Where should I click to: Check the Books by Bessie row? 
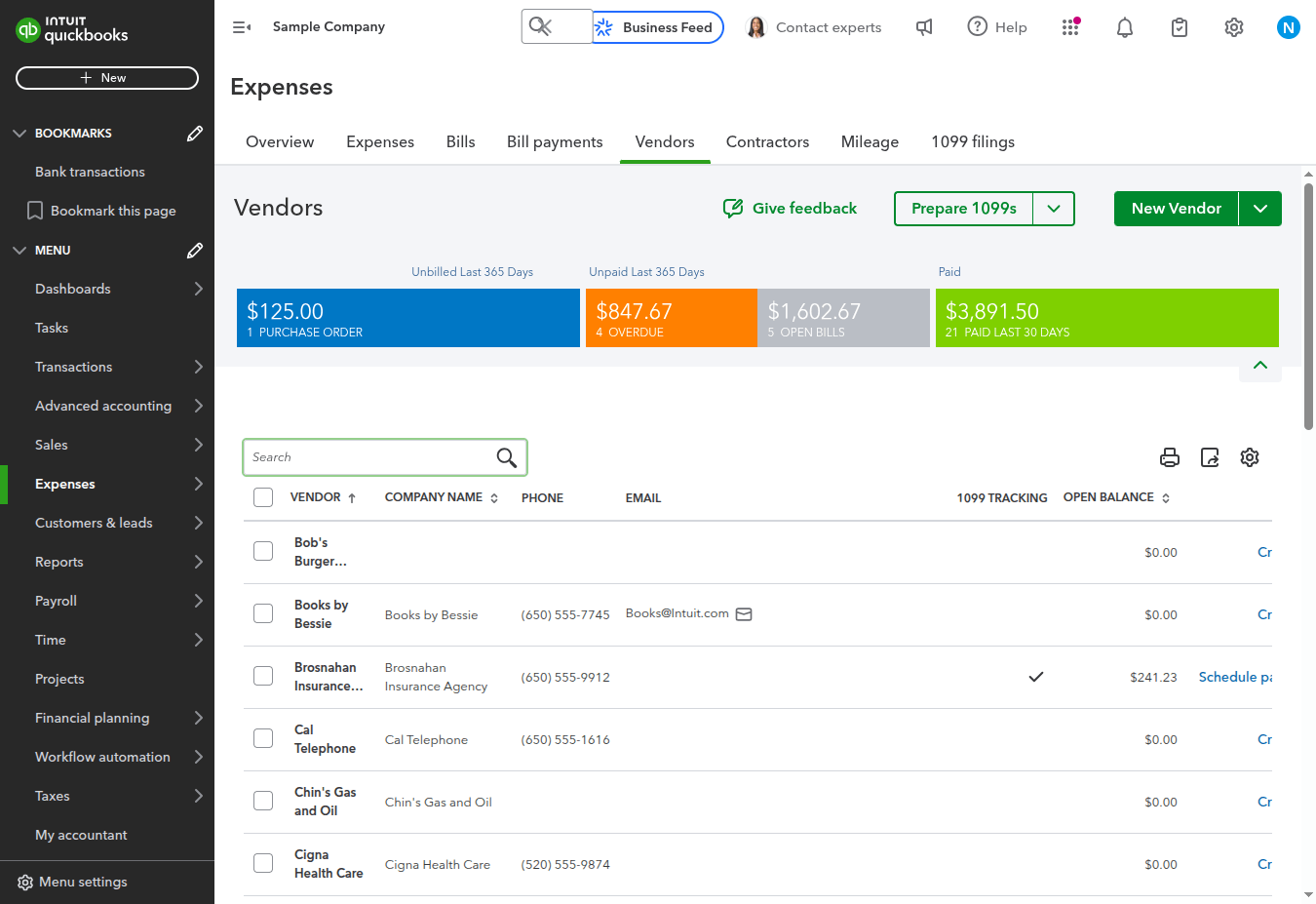point(263,613)
